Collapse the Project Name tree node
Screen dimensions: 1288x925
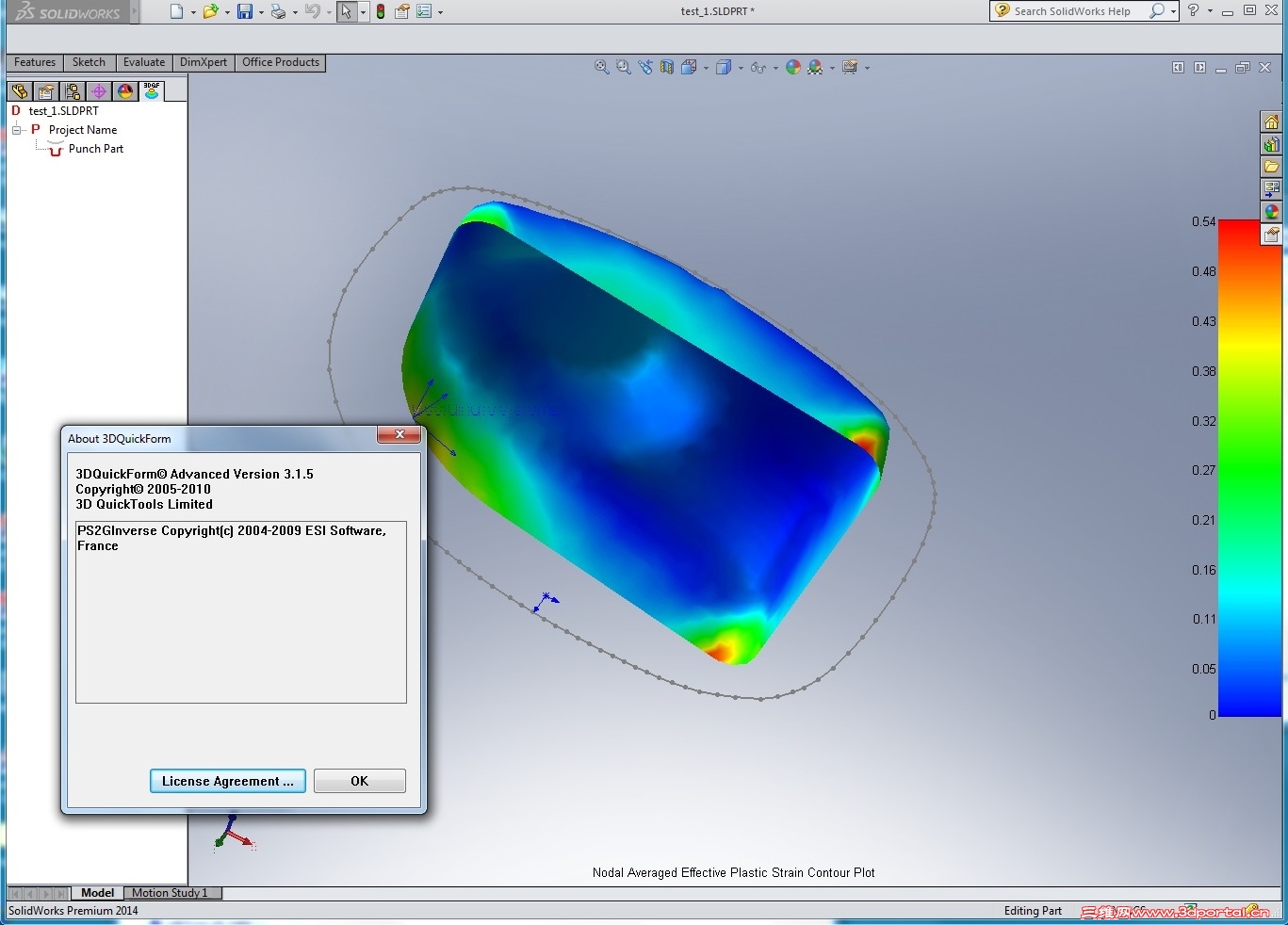tap(16, 130)
